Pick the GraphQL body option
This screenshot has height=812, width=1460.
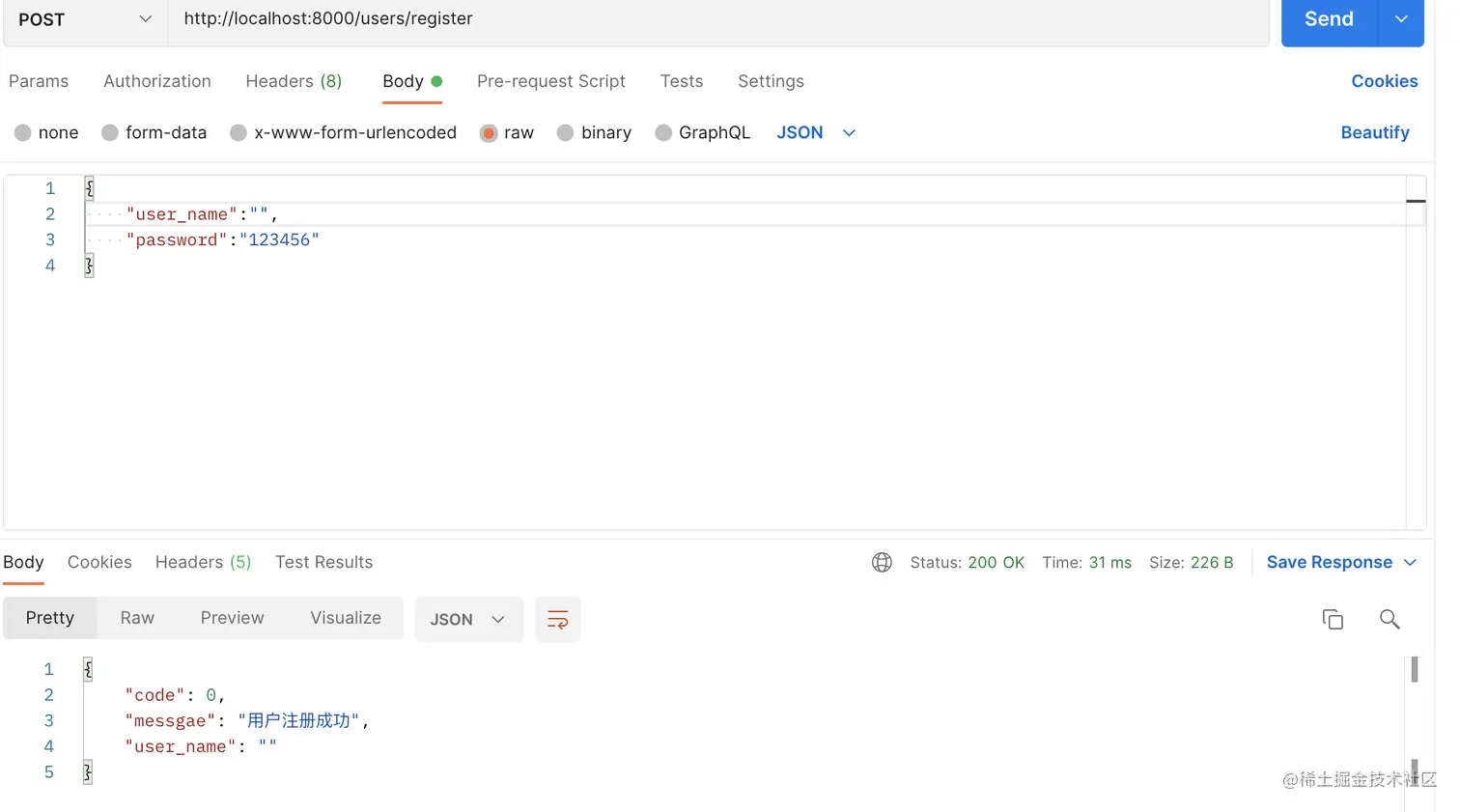click(x=663, y=133)
